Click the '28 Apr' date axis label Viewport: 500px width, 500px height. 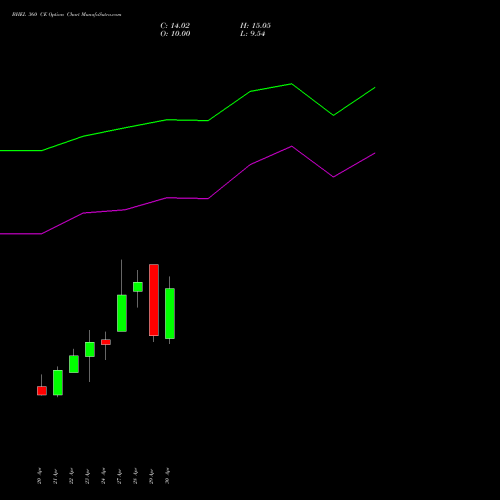pos(135,476)
